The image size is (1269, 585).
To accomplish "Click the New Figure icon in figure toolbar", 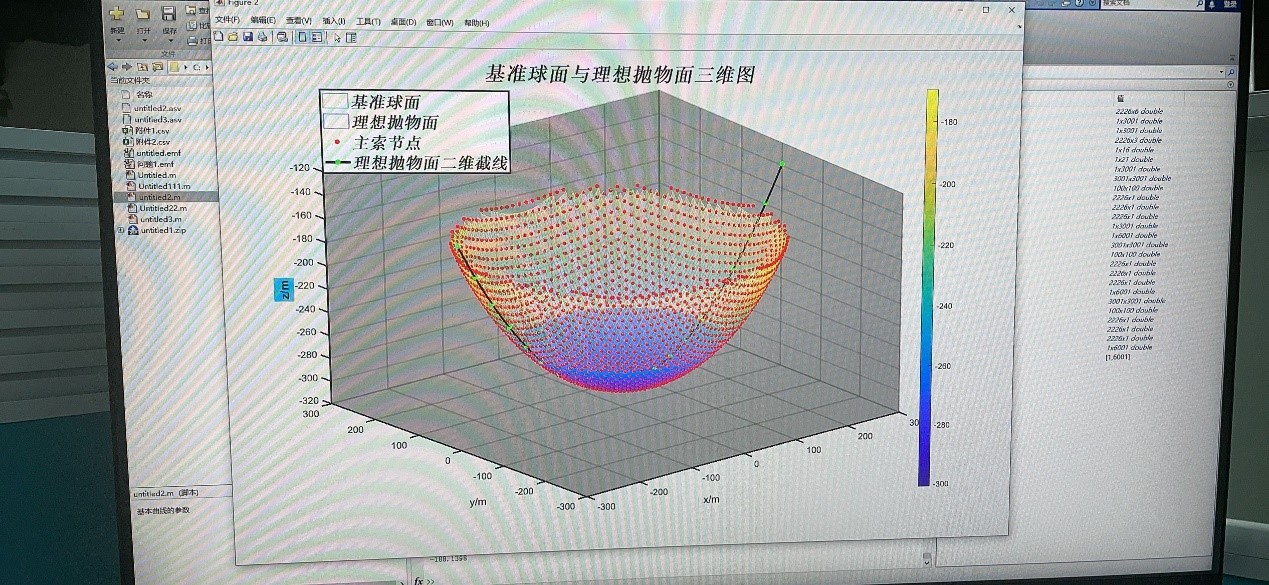I will (x=219, y=37).
